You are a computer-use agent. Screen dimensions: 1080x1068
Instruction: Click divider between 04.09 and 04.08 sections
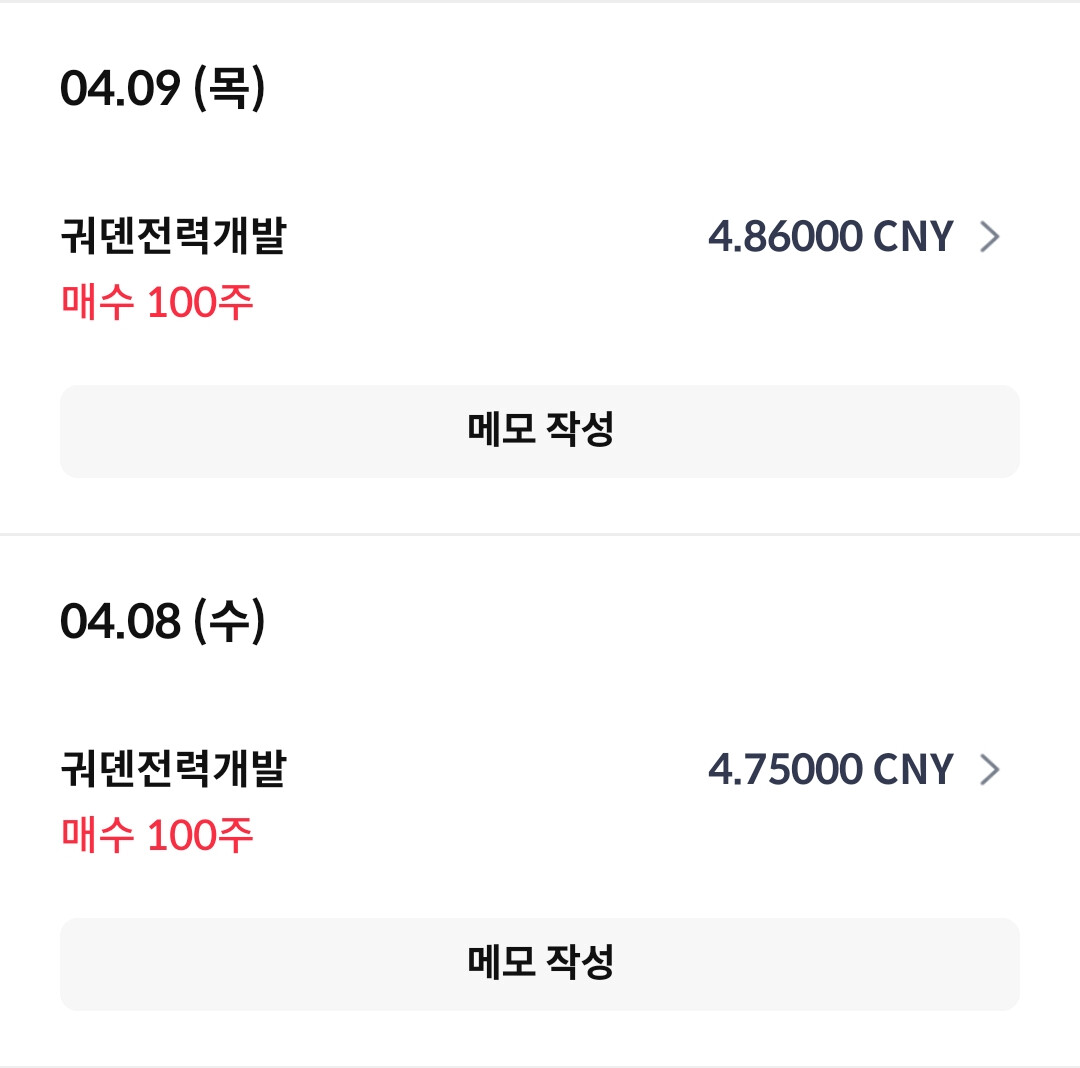click(540, 534)
